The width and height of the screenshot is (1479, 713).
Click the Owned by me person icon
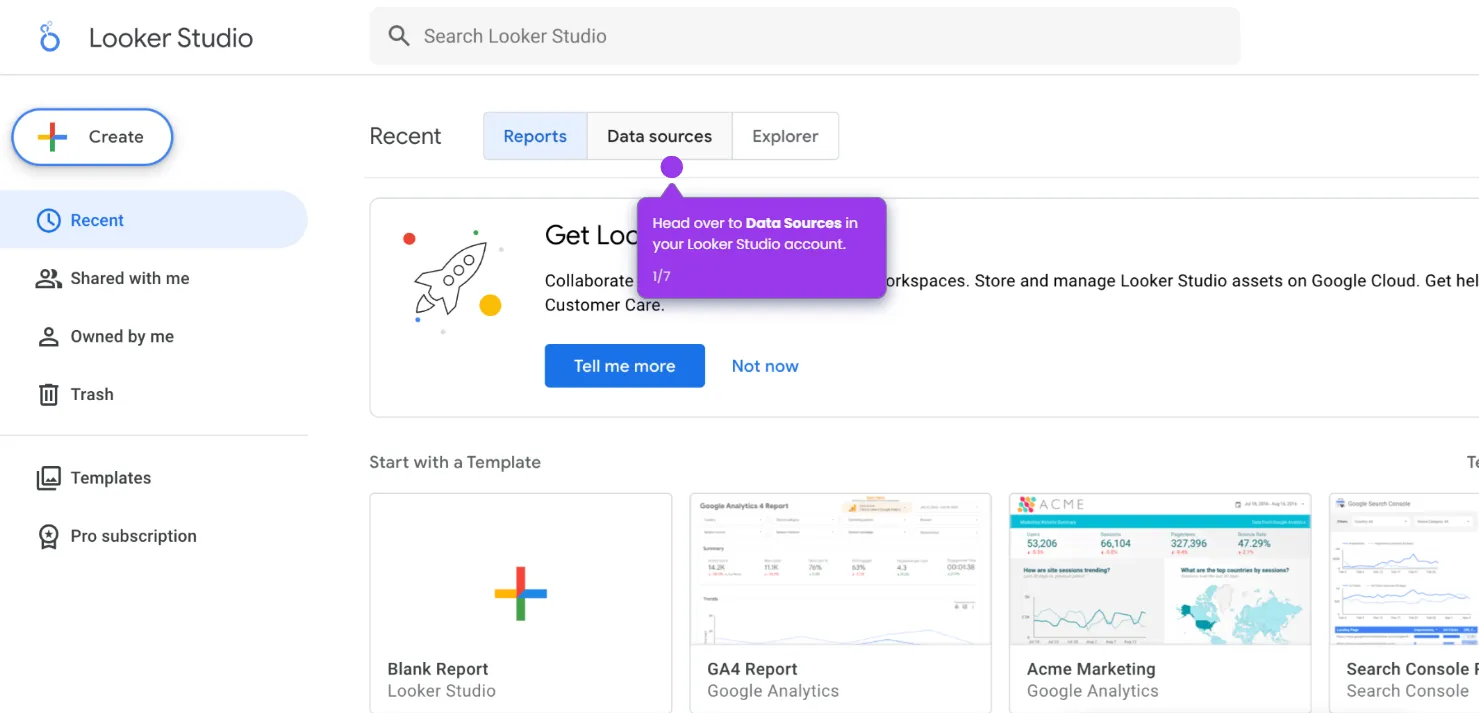tap(48, 336)
